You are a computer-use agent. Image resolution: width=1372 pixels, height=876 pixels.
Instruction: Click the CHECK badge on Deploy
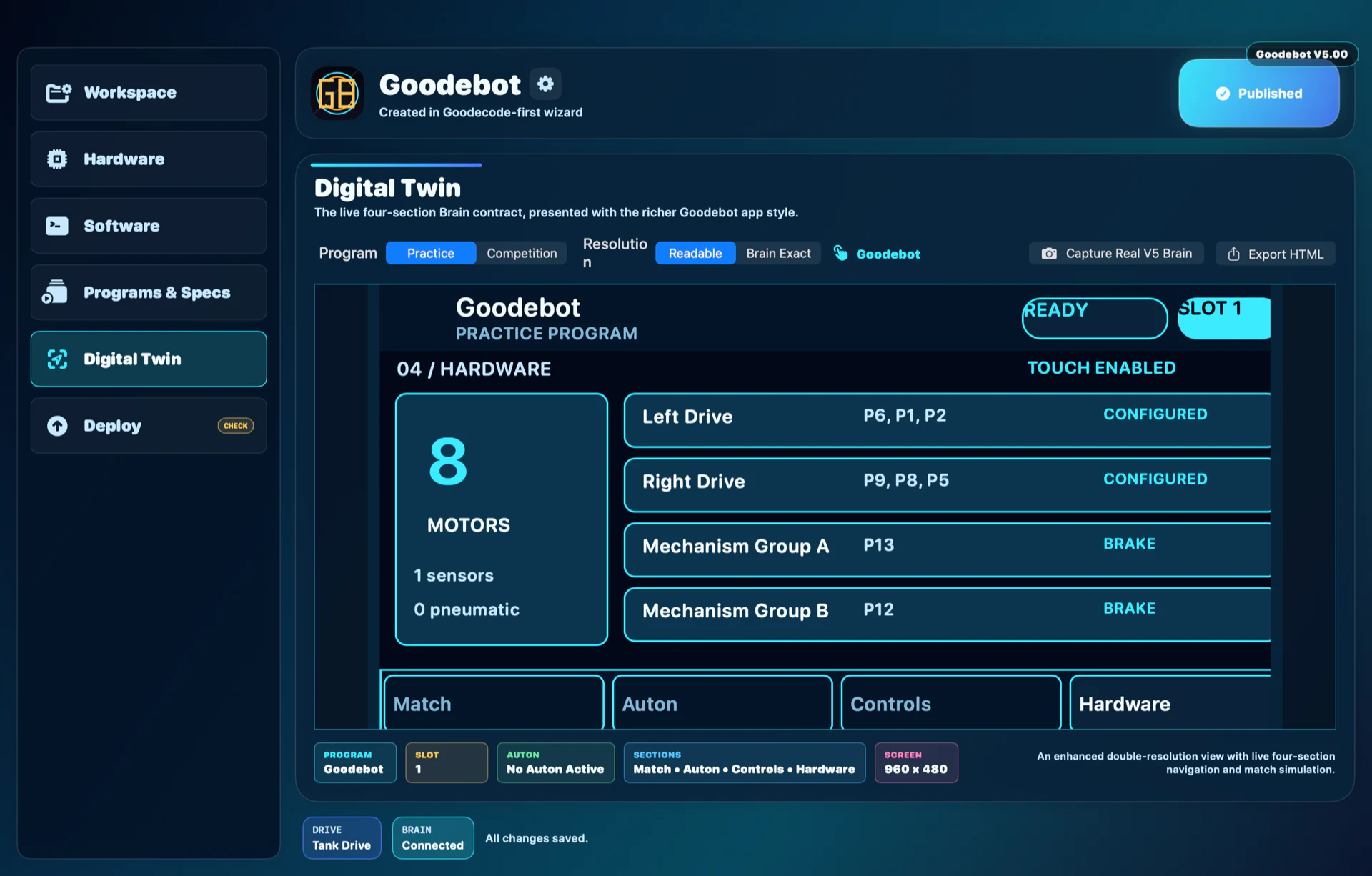236,426
